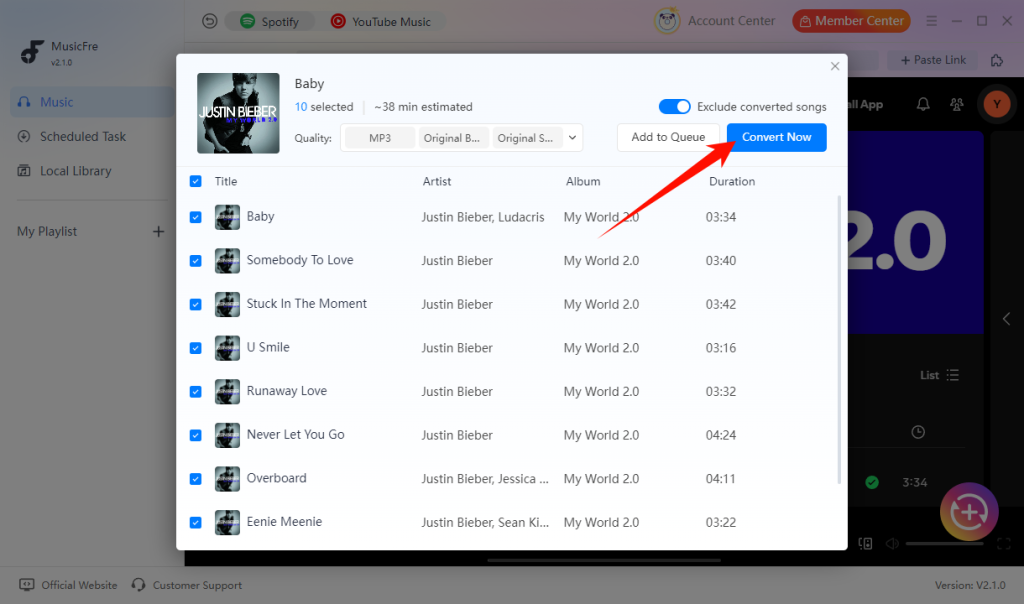Screen dimensions: 1024x604
Task: Uncheck the Baby song checkbox
Action: coord(195,217)
